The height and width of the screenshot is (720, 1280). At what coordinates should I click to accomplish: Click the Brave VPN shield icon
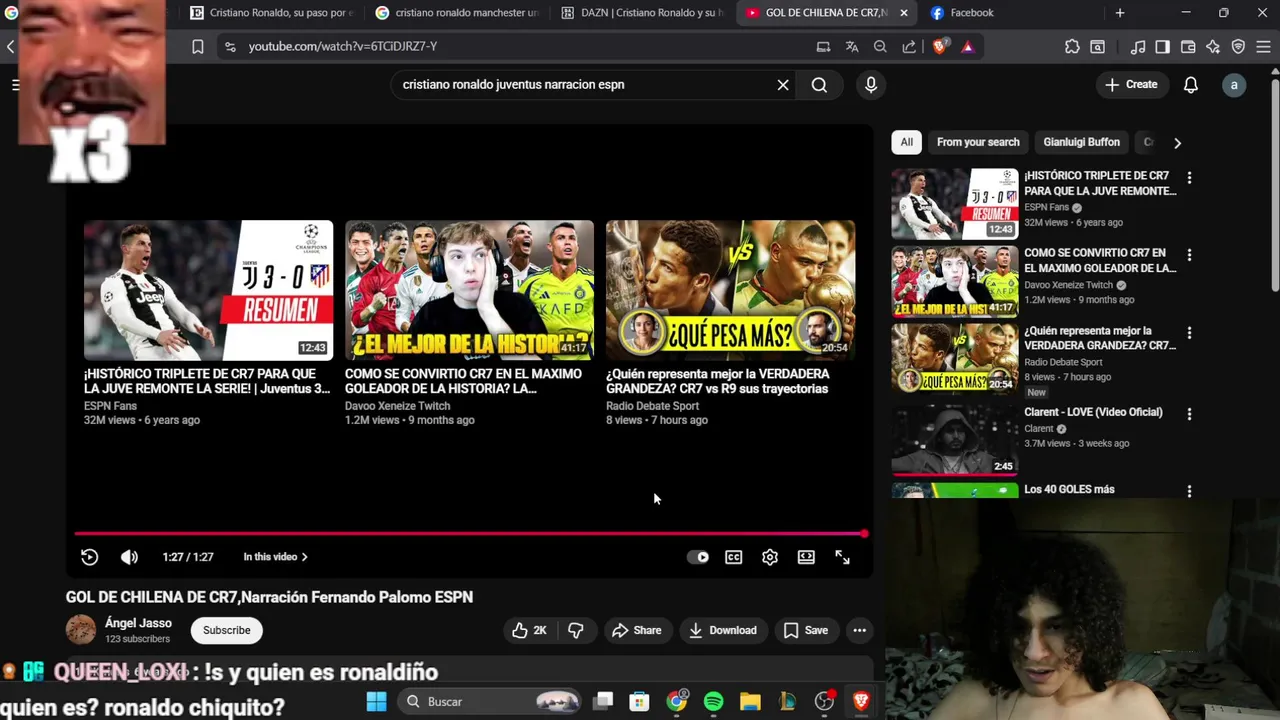coord(1238,46)
